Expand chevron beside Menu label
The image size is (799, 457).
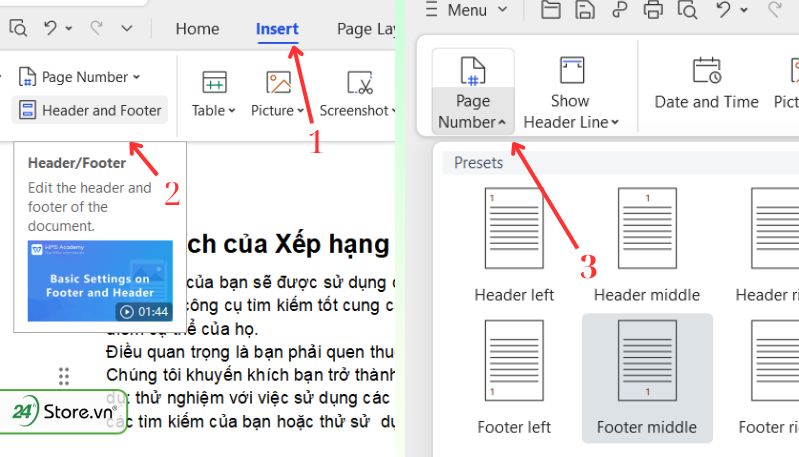point(502,9)
